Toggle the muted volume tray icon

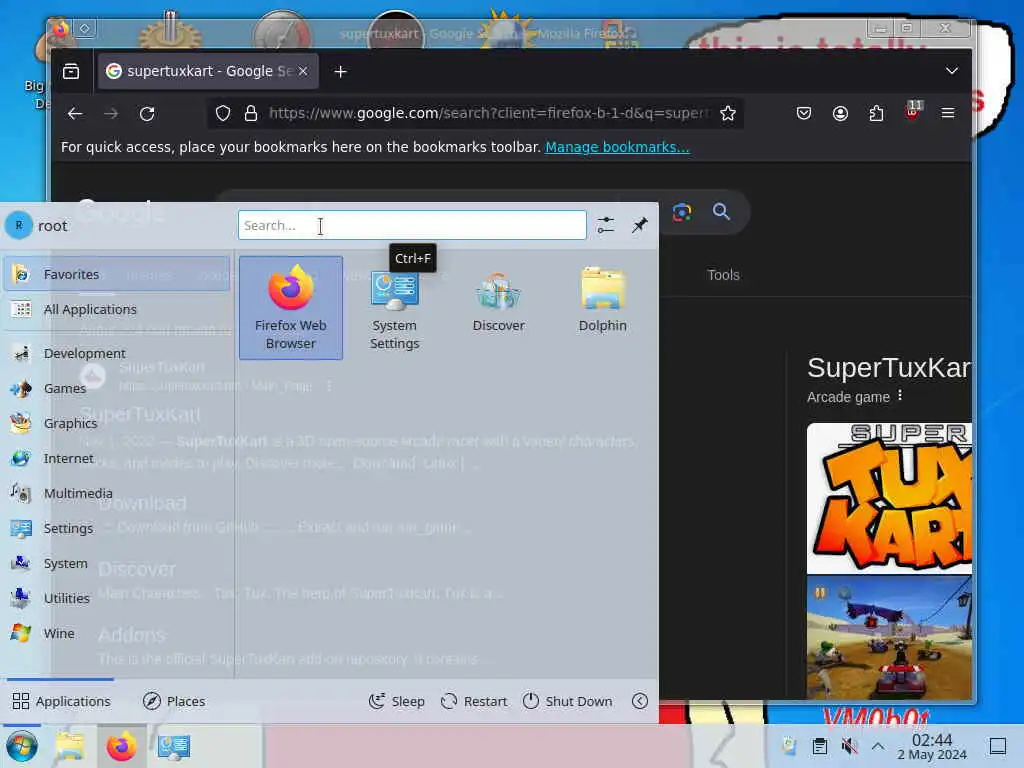849,746
